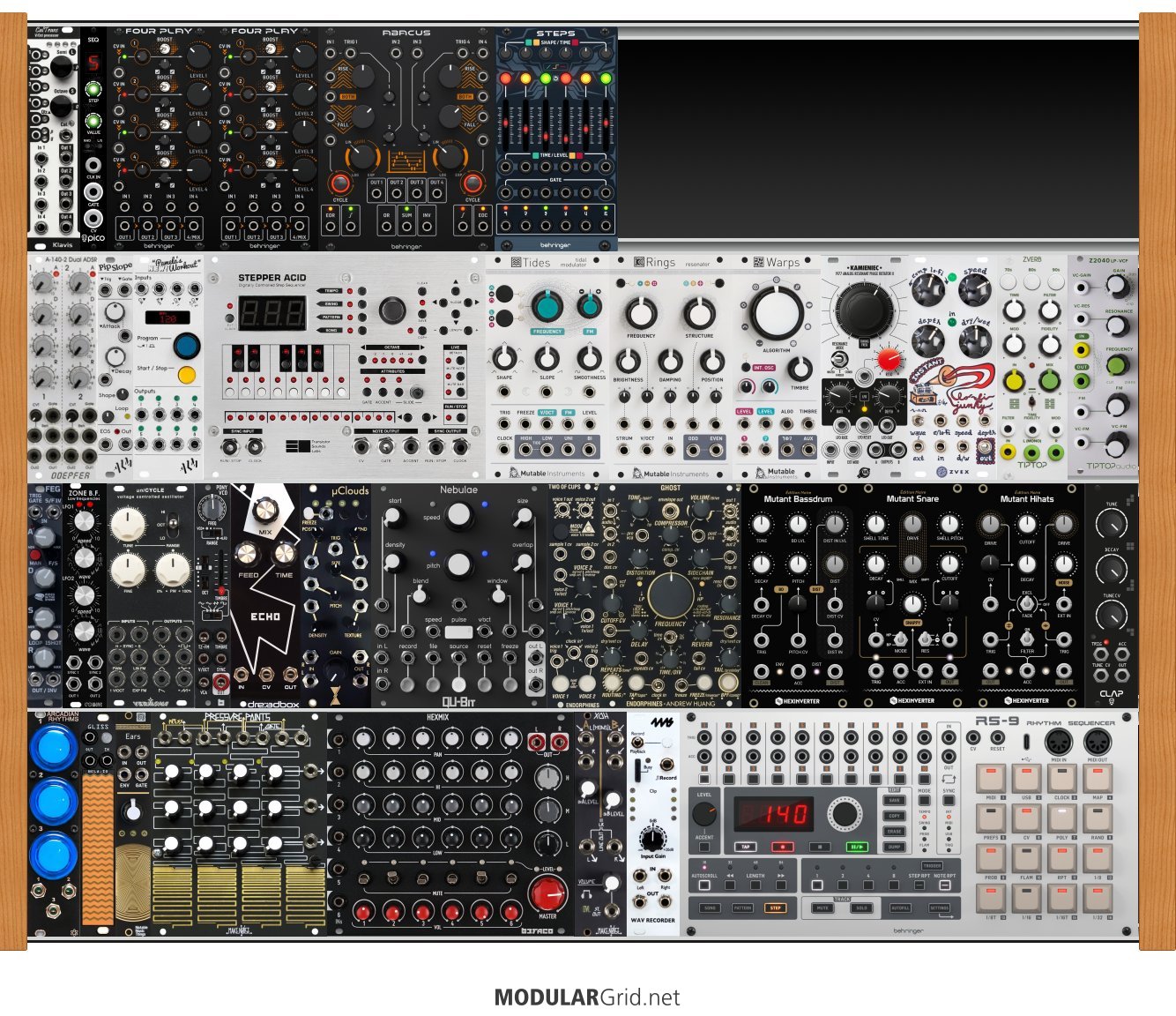Click the teal FREQUENCY knob on Tides
This screenshot has height=1016, width=1176.
pyautogui.click(x=547, y=306)
